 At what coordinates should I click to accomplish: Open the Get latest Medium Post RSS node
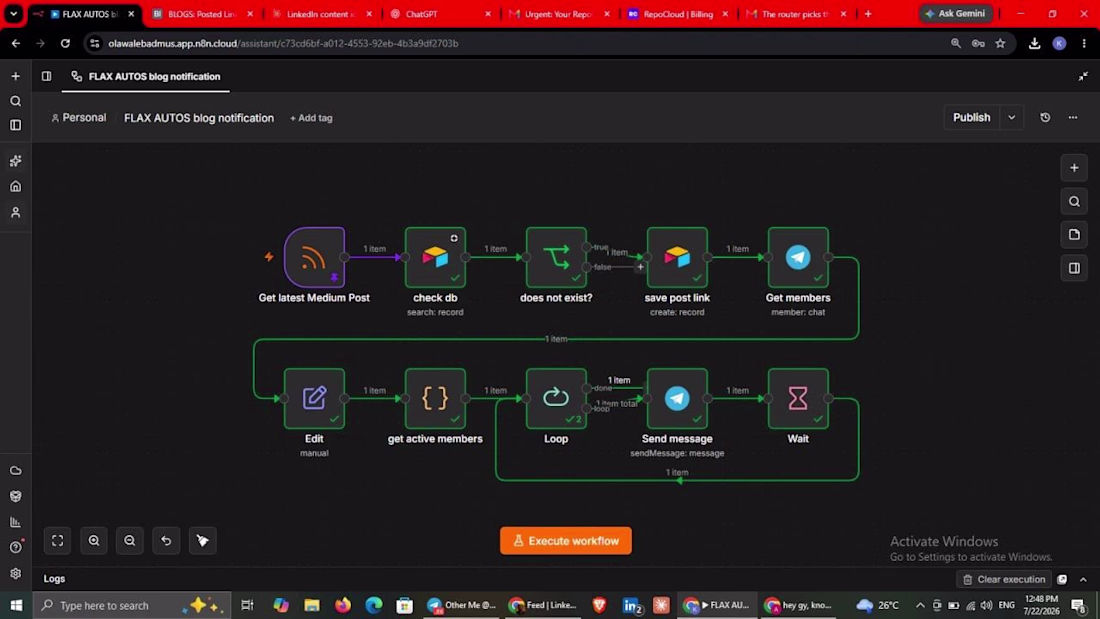pos(314,258)
